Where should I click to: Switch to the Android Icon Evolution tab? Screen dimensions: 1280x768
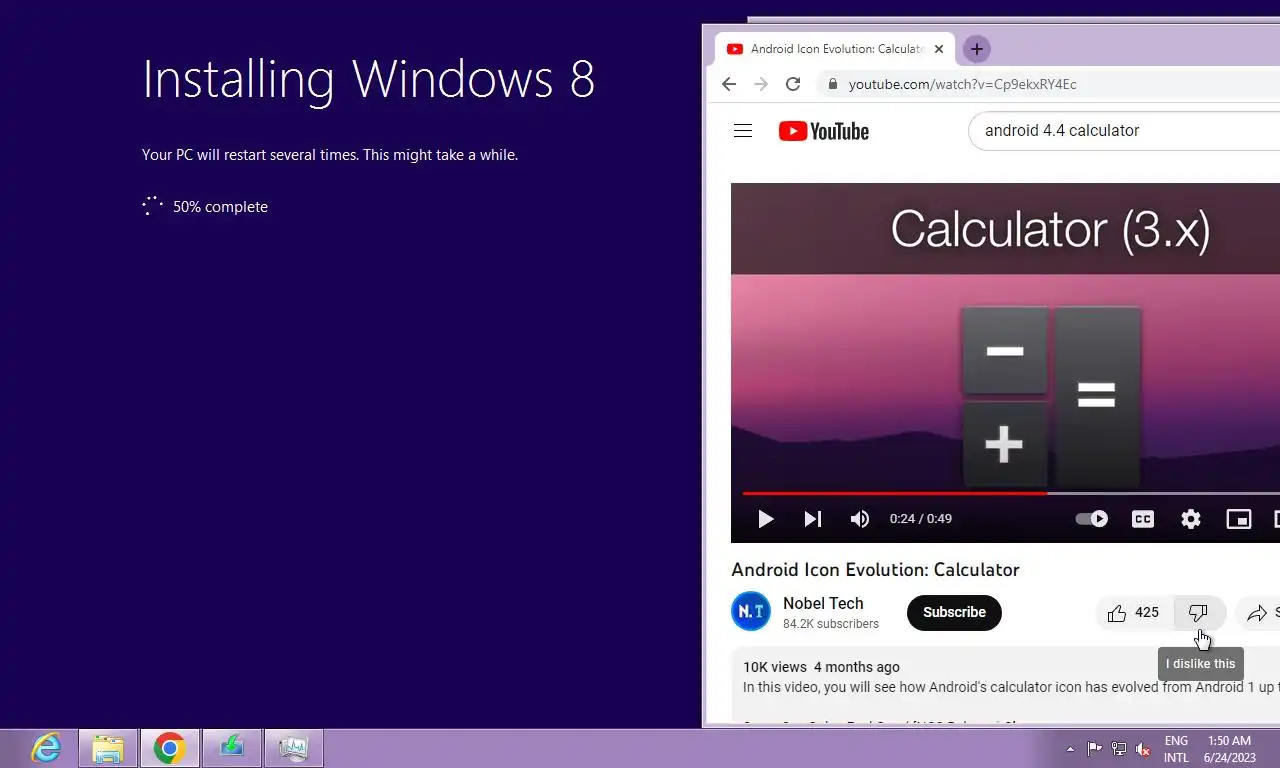click(x=835, y=49)
